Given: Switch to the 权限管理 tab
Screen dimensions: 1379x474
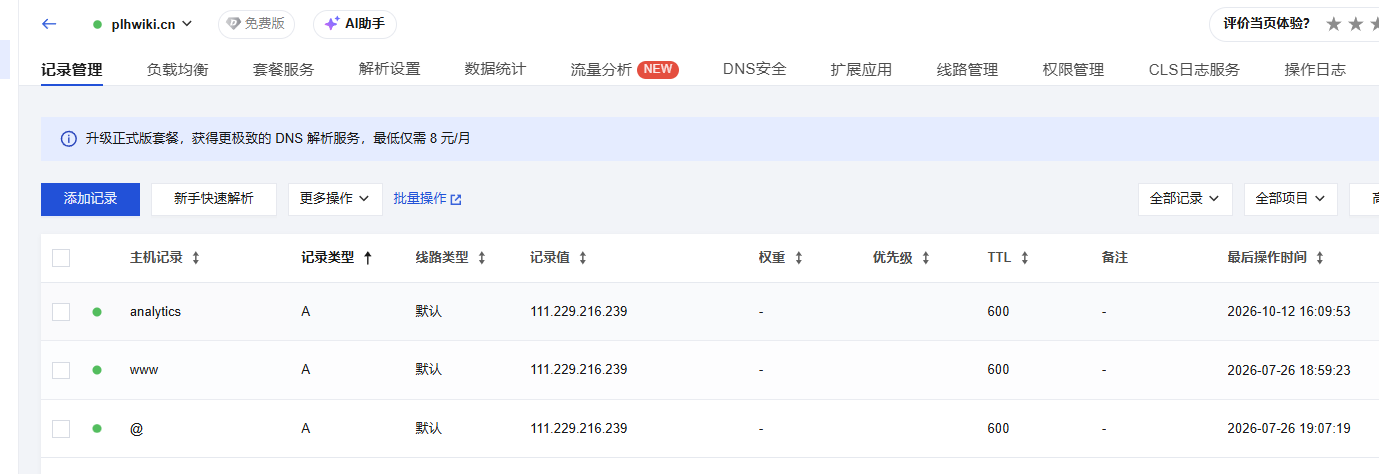Looking at the screenshot, I should 1074,70.
